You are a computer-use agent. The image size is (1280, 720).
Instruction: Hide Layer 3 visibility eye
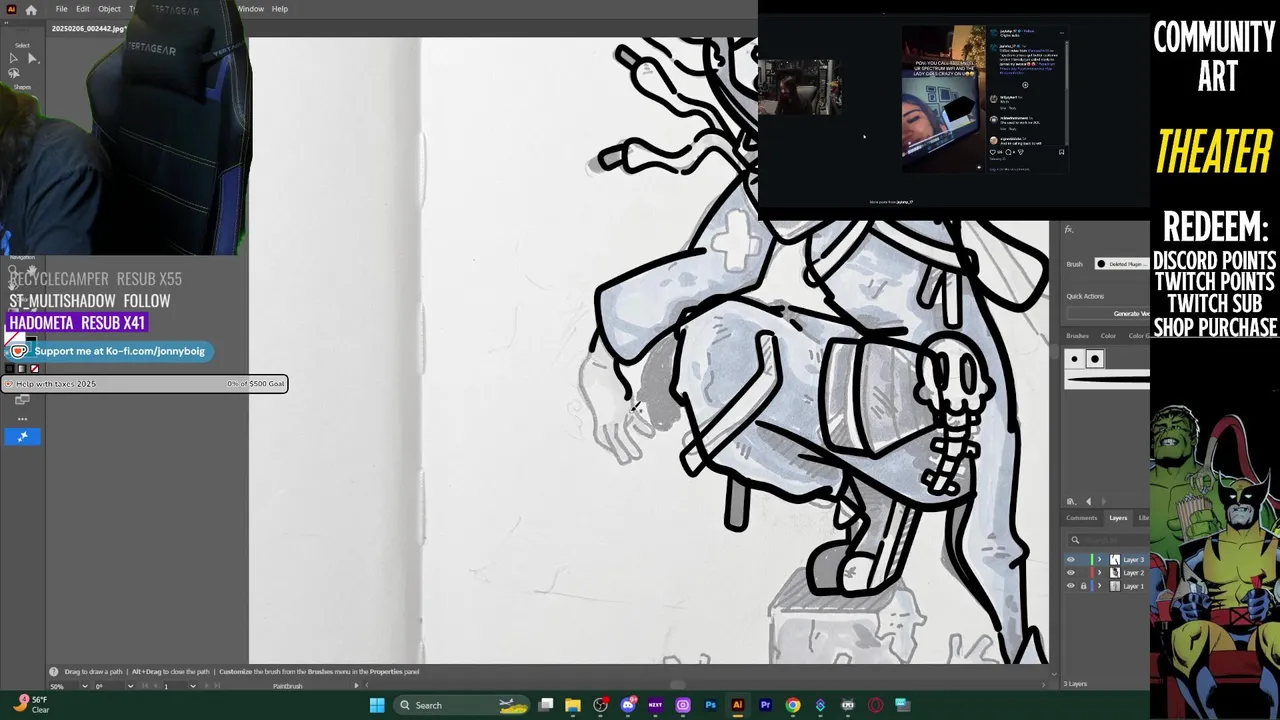[x=1071, y=560]
